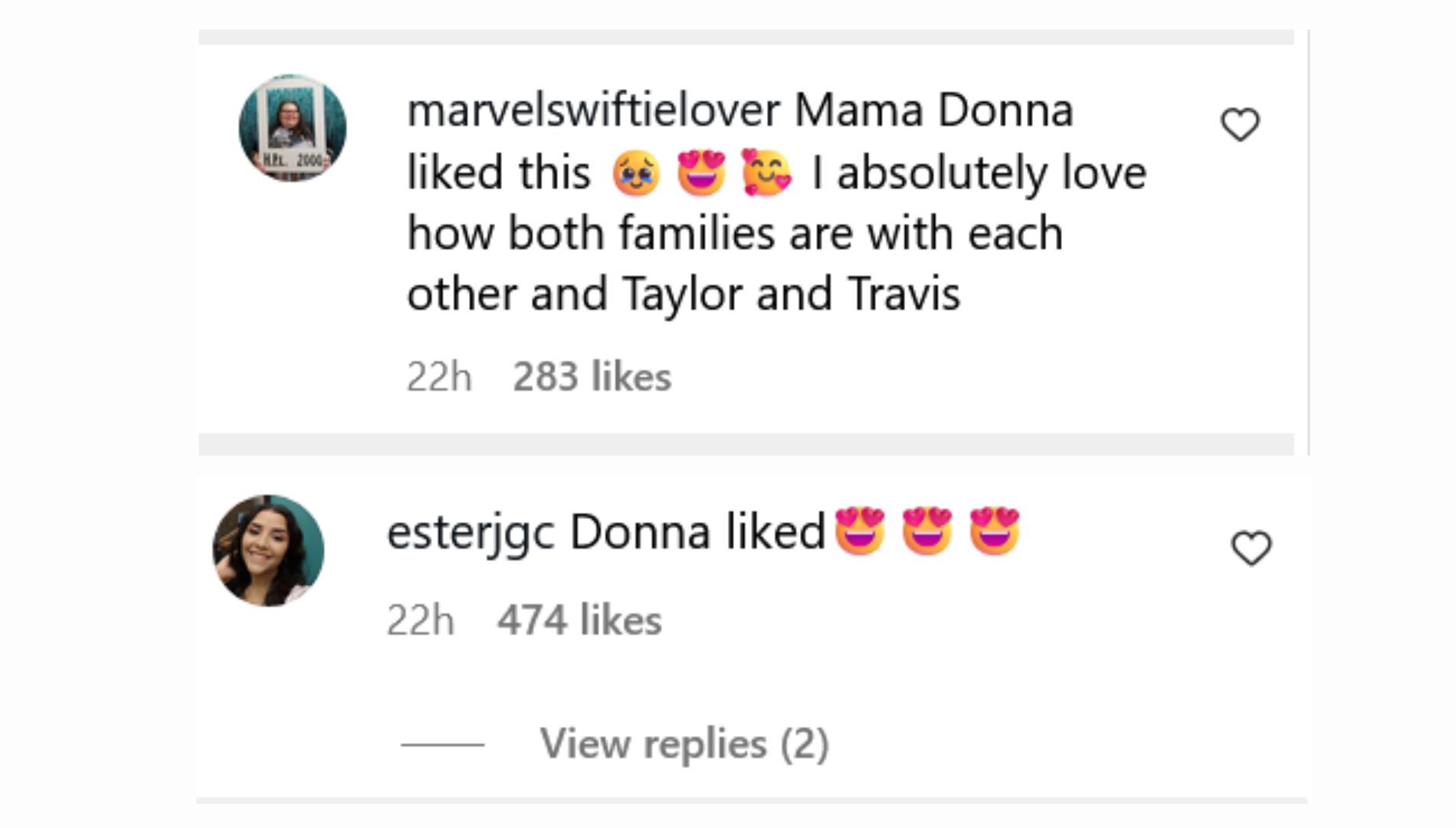Click smiling face with hearts emoji
Viewport: 1456px width, 828px height.
(766, 172)
